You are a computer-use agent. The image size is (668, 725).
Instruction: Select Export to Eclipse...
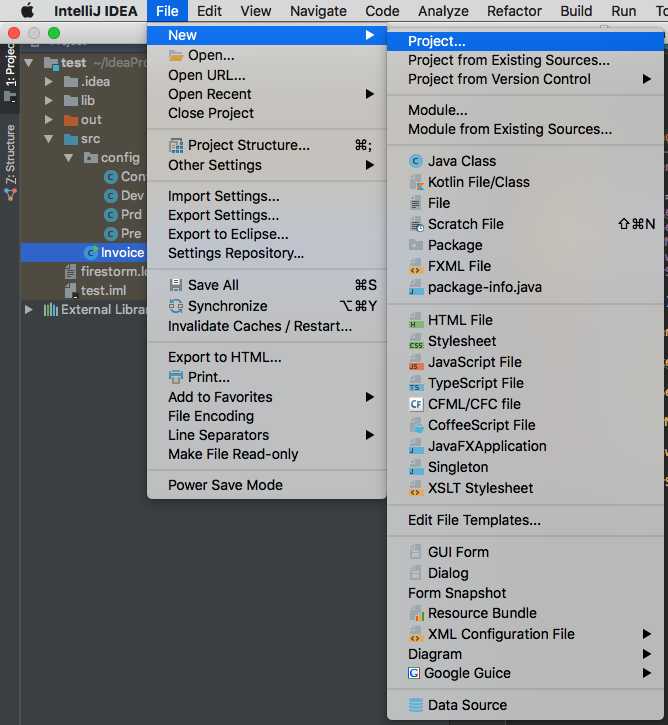pyautogui.click(x=267, y=234)
